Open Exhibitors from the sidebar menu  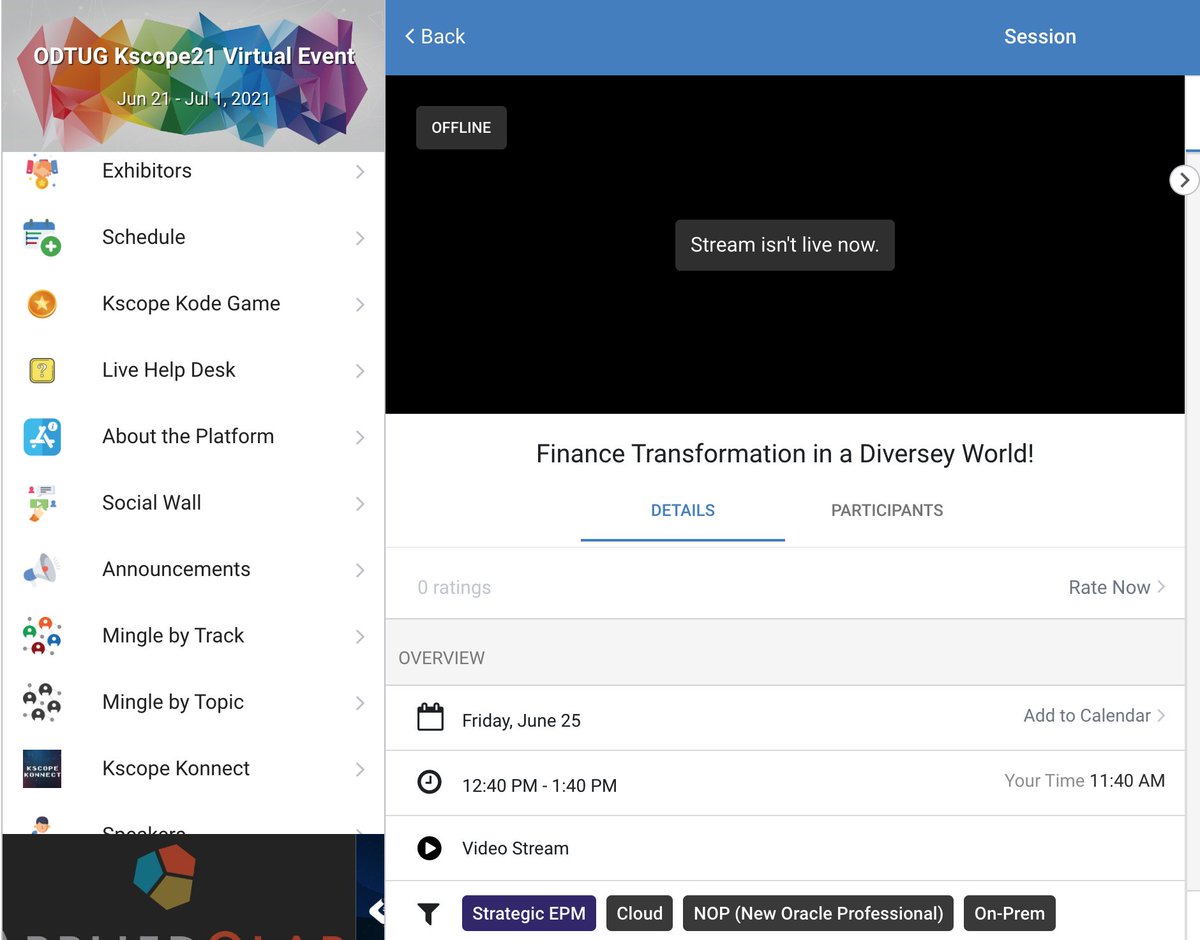click(x=193, y=171)
